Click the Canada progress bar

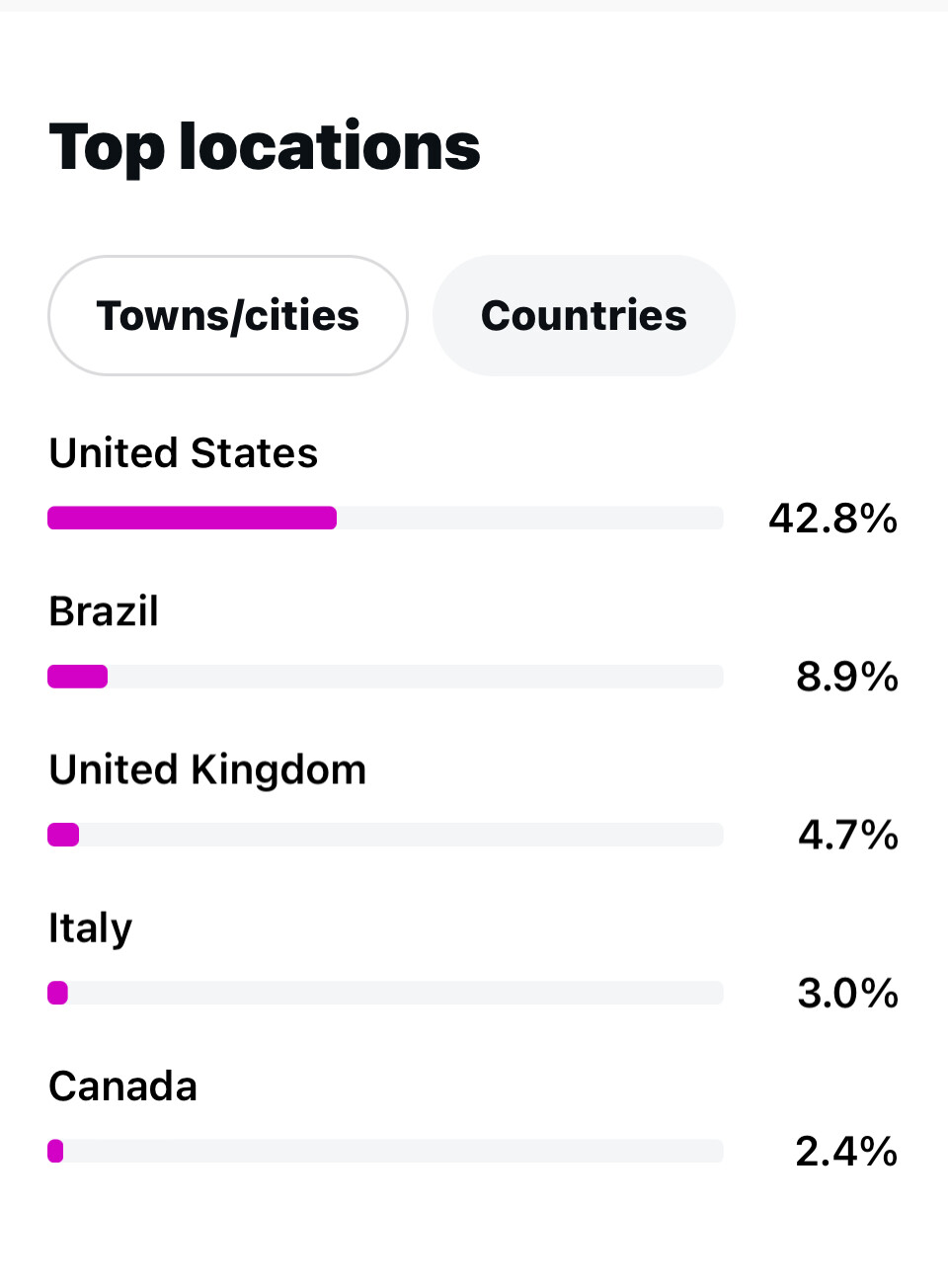pyautogui.click(x=385, y=1151)
